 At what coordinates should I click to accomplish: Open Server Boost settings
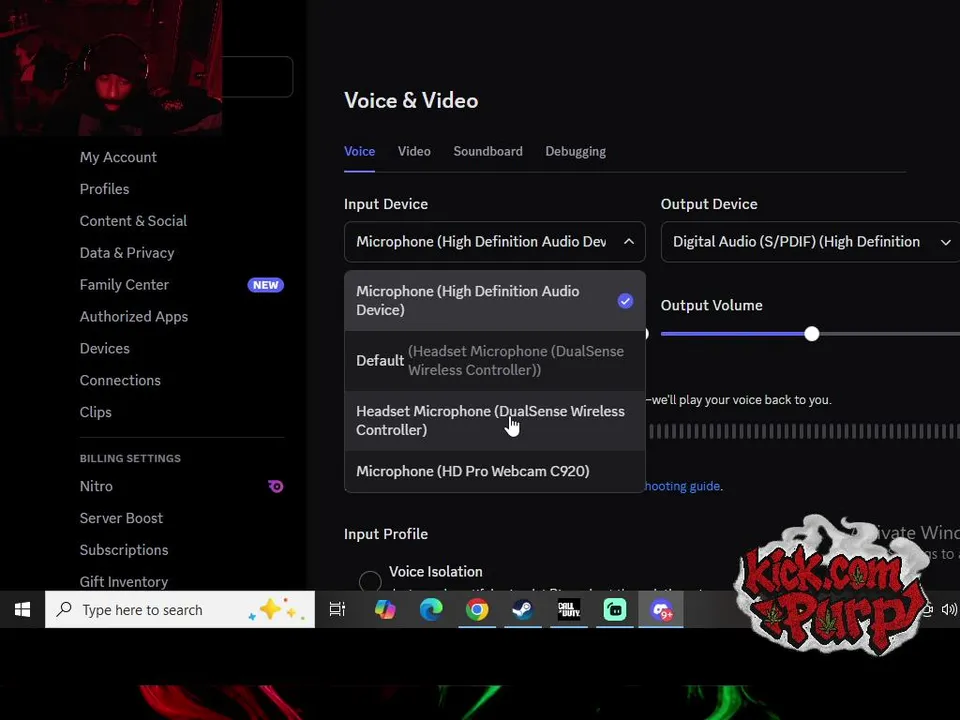click(x=121, y=518)
